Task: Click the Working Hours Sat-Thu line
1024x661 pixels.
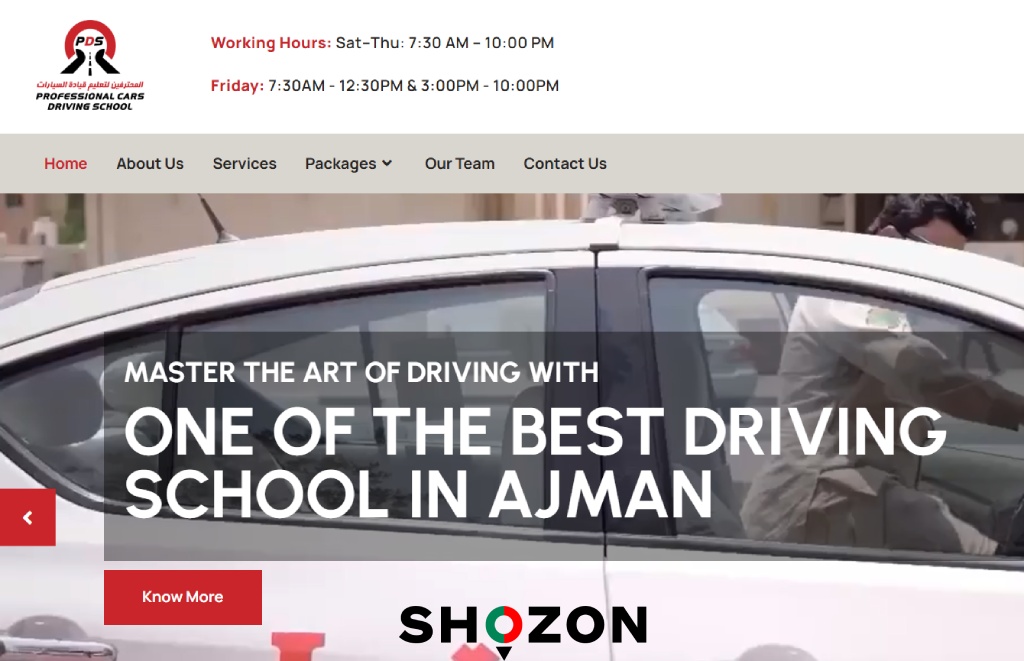Action: click(x=382, y=43)
